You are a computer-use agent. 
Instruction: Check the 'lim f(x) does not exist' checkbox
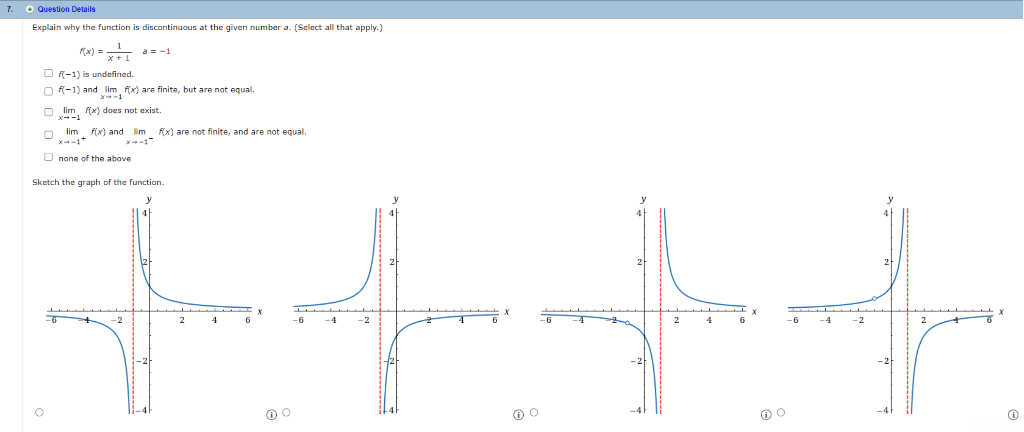click(x=48, y=112)
